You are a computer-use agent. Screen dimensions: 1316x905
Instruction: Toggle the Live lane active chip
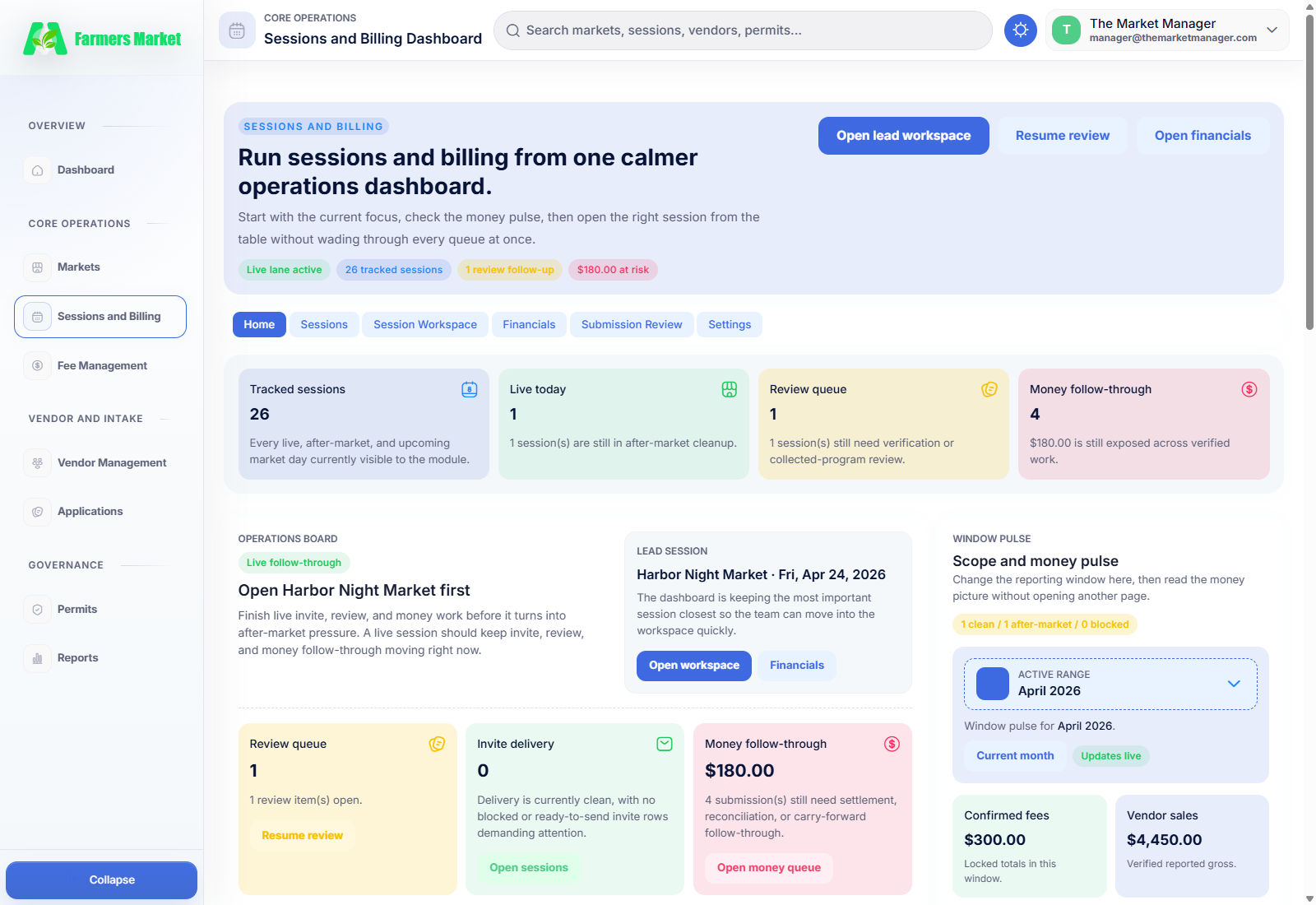(284, 269)
